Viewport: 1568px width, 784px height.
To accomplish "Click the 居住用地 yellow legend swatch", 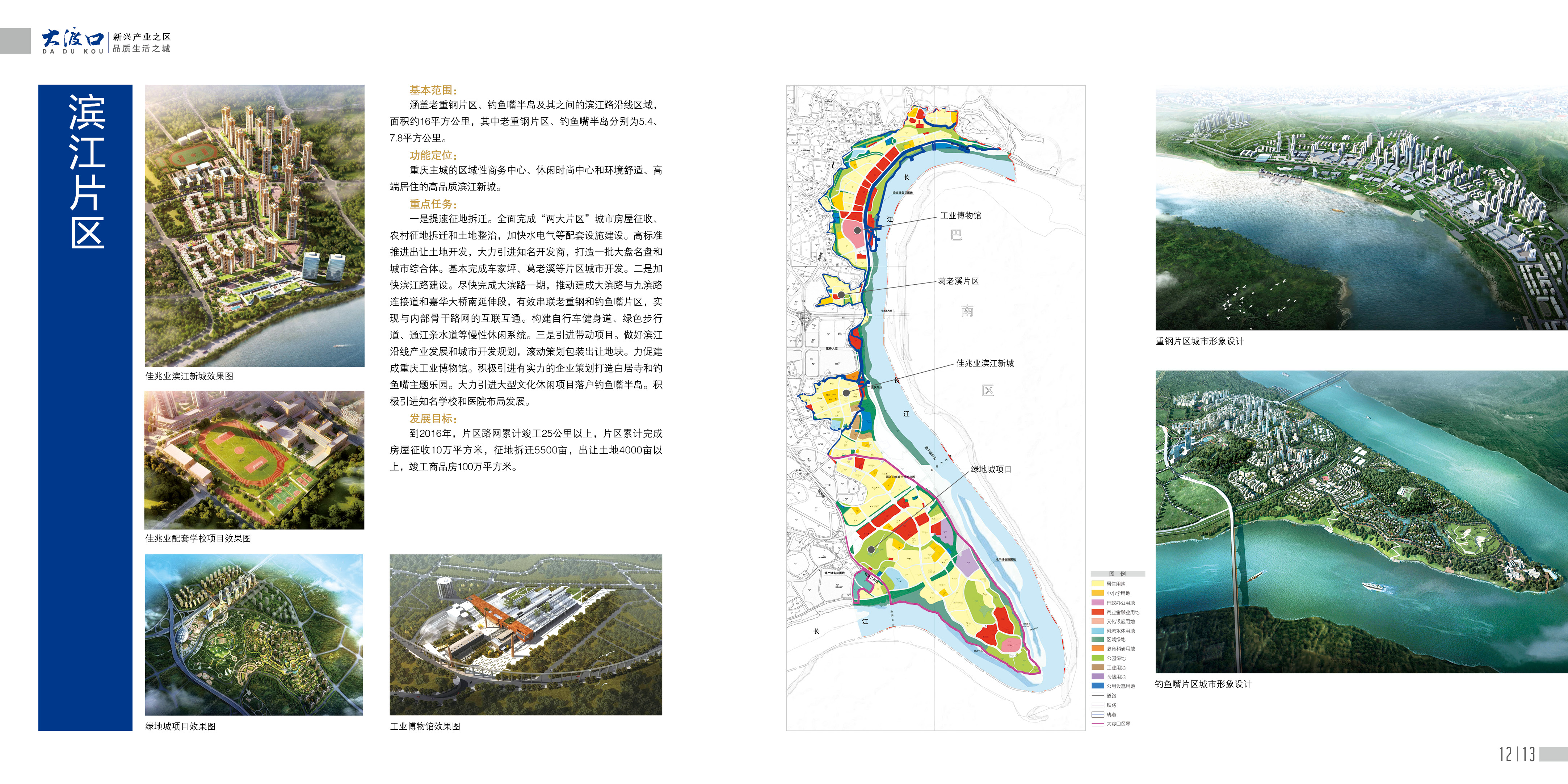I will click(x=1097, y=584).
